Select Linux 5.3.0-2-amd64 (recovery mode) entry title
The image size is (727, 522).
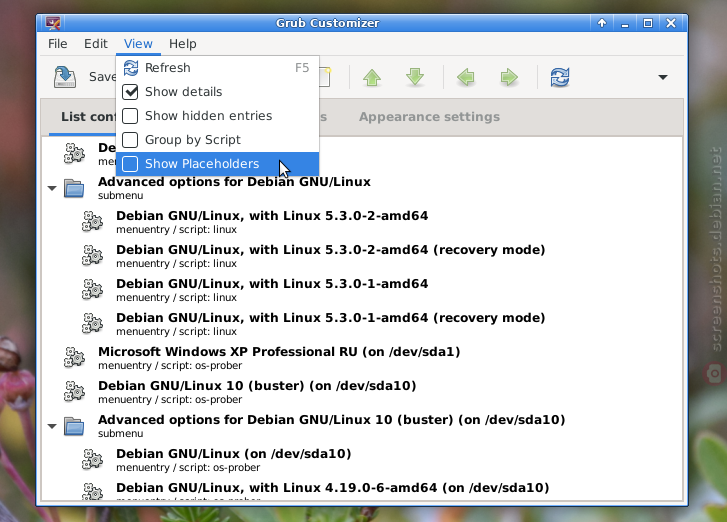pyautogui.click(x=331, y=249)
